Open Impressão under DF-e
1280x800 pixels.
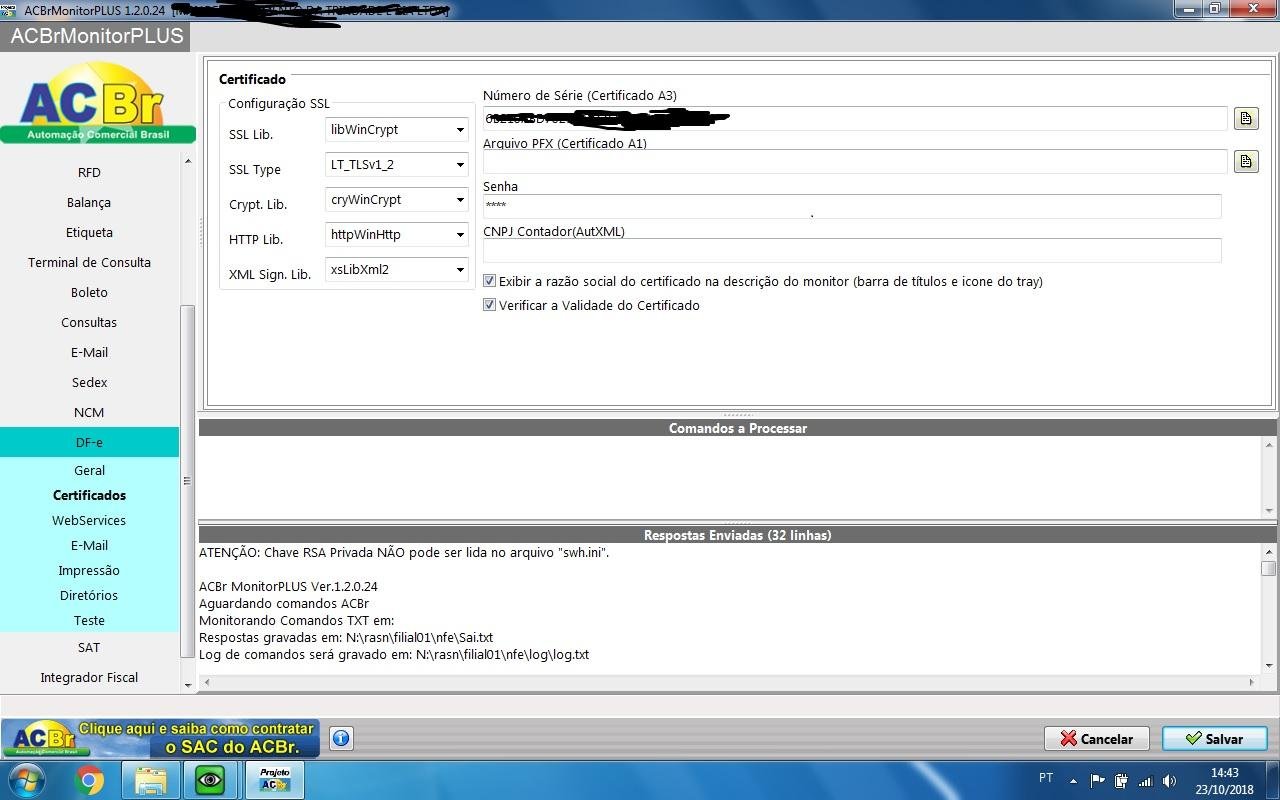tap(89, 570)
